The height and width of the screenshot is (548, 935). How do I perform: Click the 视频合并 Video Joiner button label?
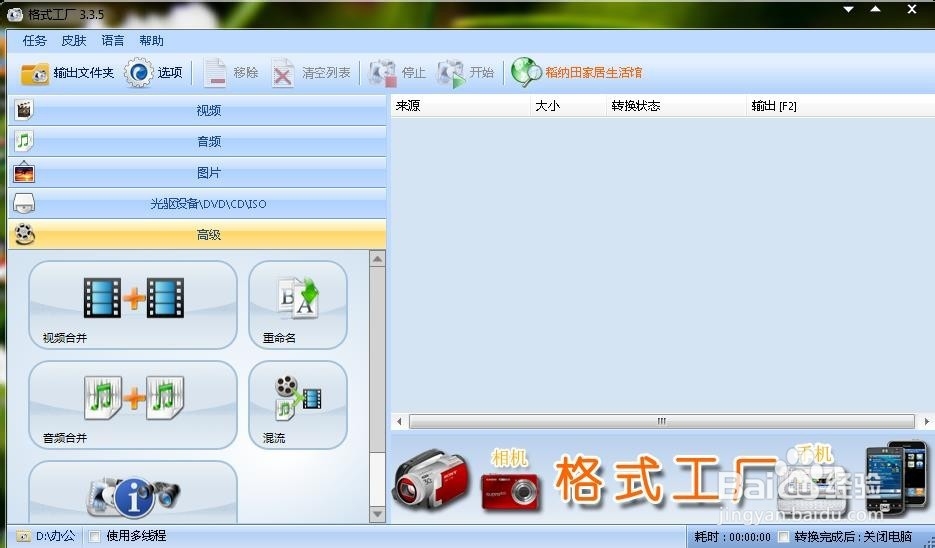tap(65, 338)
